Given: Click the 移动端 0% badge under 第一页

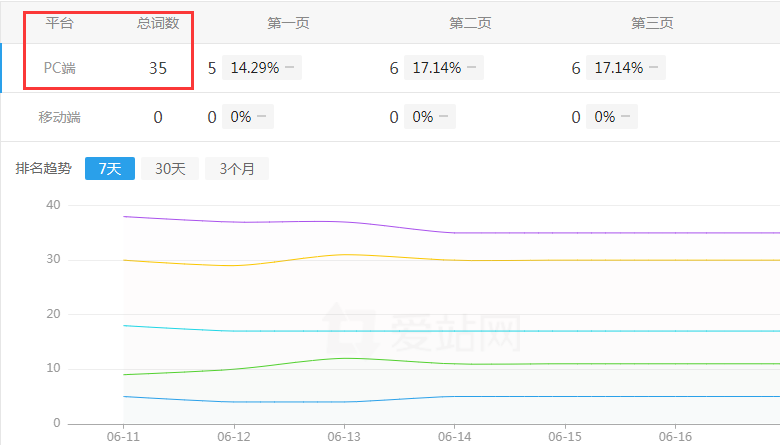Looking at the screenshot, I should (x=247, y=117).
